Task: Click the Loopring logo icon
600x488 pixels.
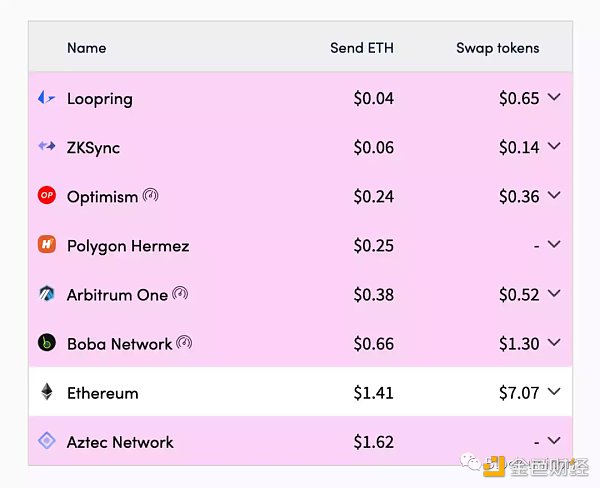Action: (46, 98)
